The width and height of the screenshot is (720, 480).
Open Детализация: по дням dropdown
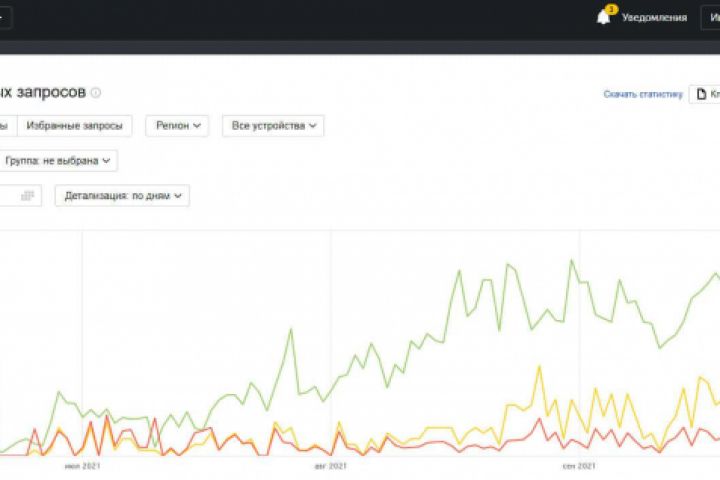pos(123,196)
